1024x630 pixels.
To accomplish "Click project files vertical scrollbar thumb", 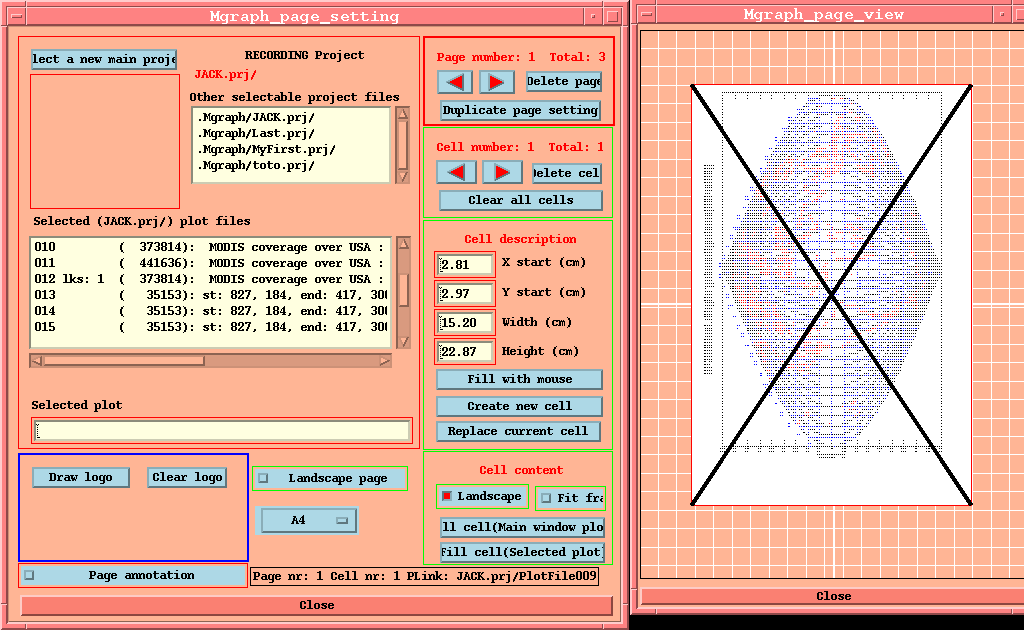I will [403, 144].
